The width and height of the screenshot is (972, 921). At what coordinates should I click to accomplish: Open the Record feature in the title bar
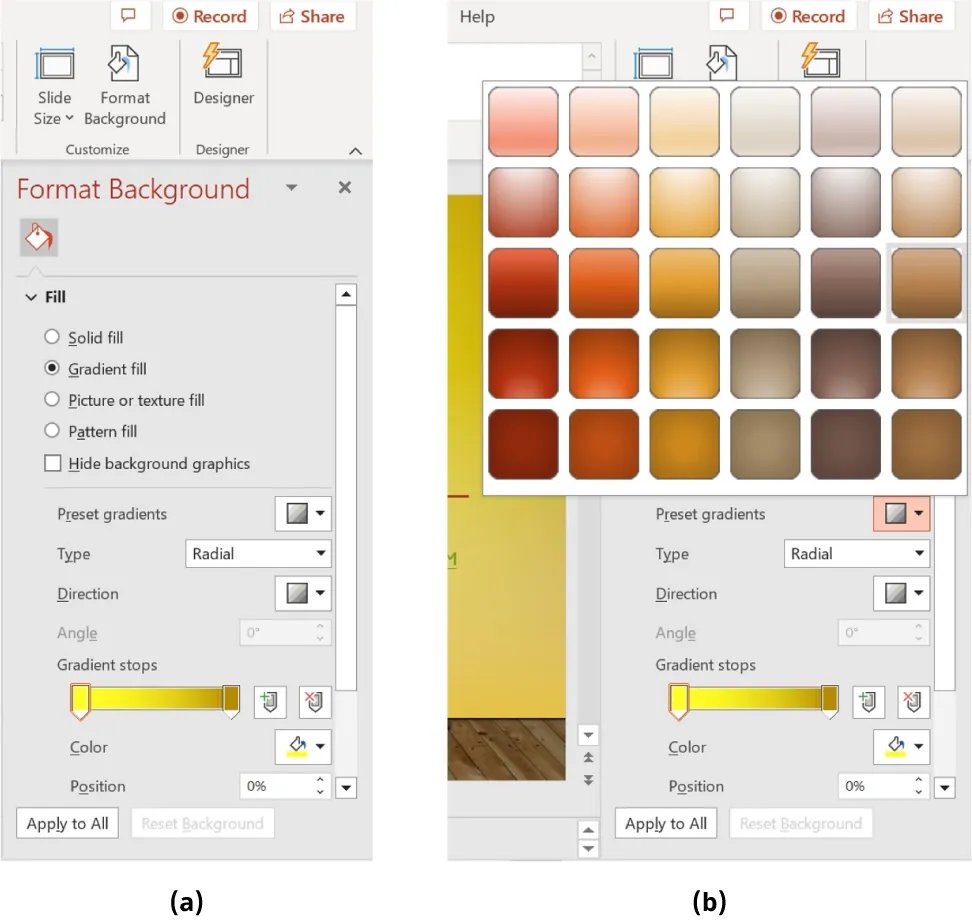pyautogui.click(x=209, y=16)
